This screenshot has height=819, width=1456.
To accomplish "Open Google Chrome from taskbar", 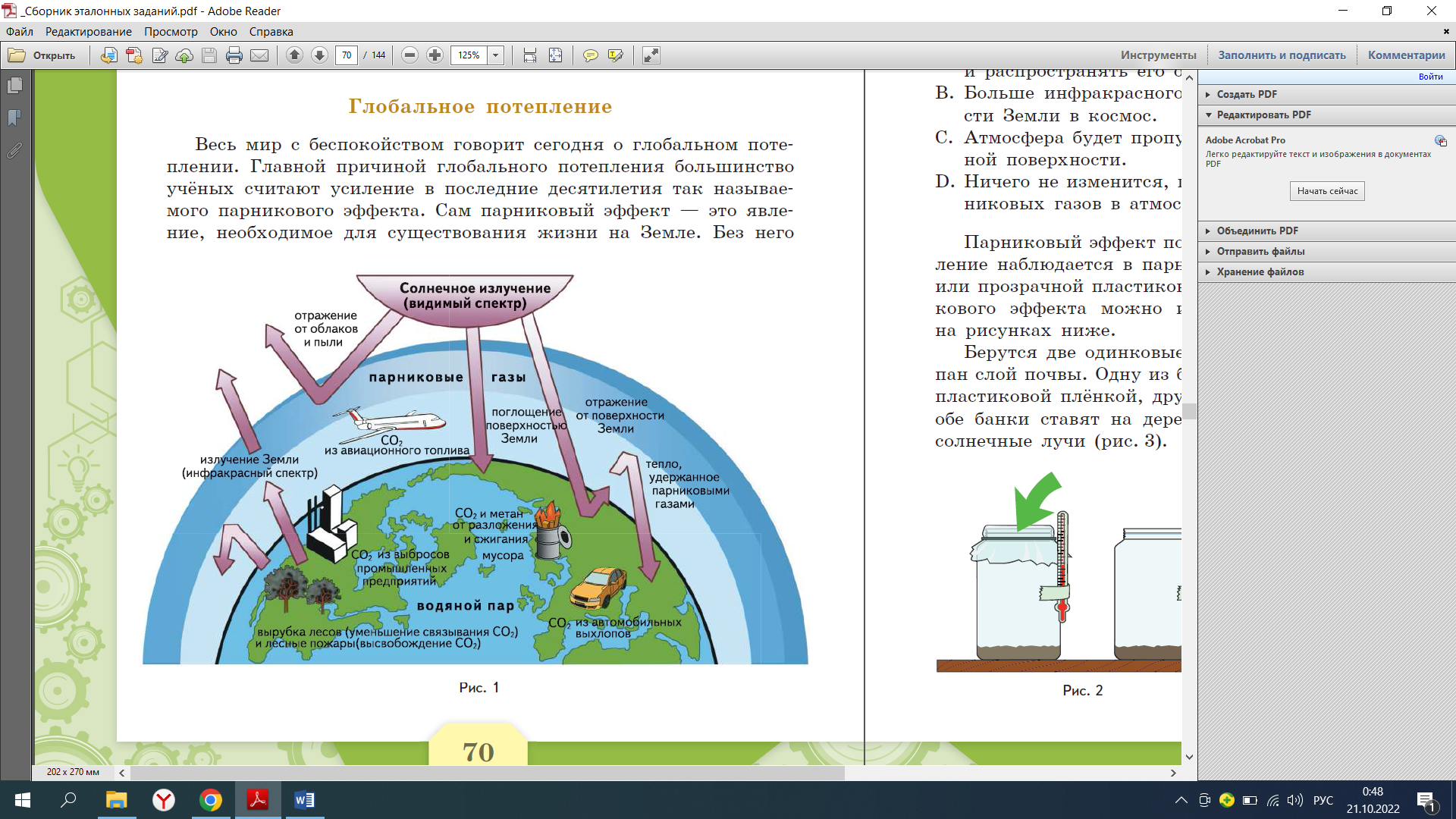I will pyautogui.click(x=210, y=800).
